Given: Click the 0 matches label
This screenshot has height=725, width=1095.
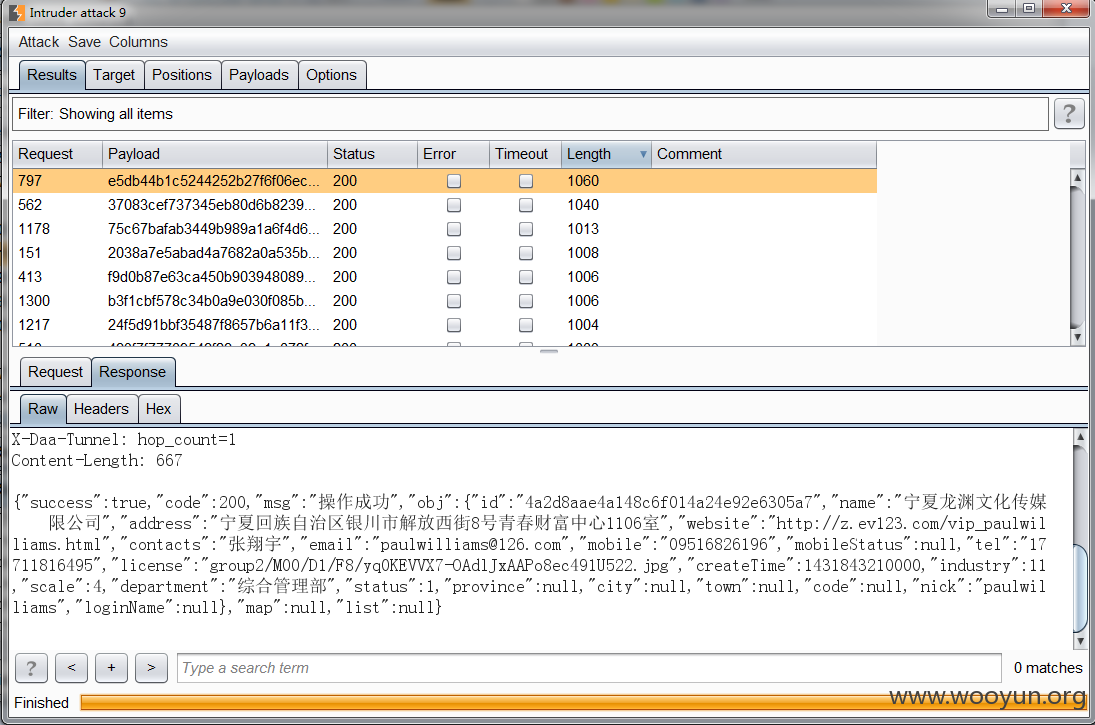Looking at the screenshot, I should pos(1048,668).
